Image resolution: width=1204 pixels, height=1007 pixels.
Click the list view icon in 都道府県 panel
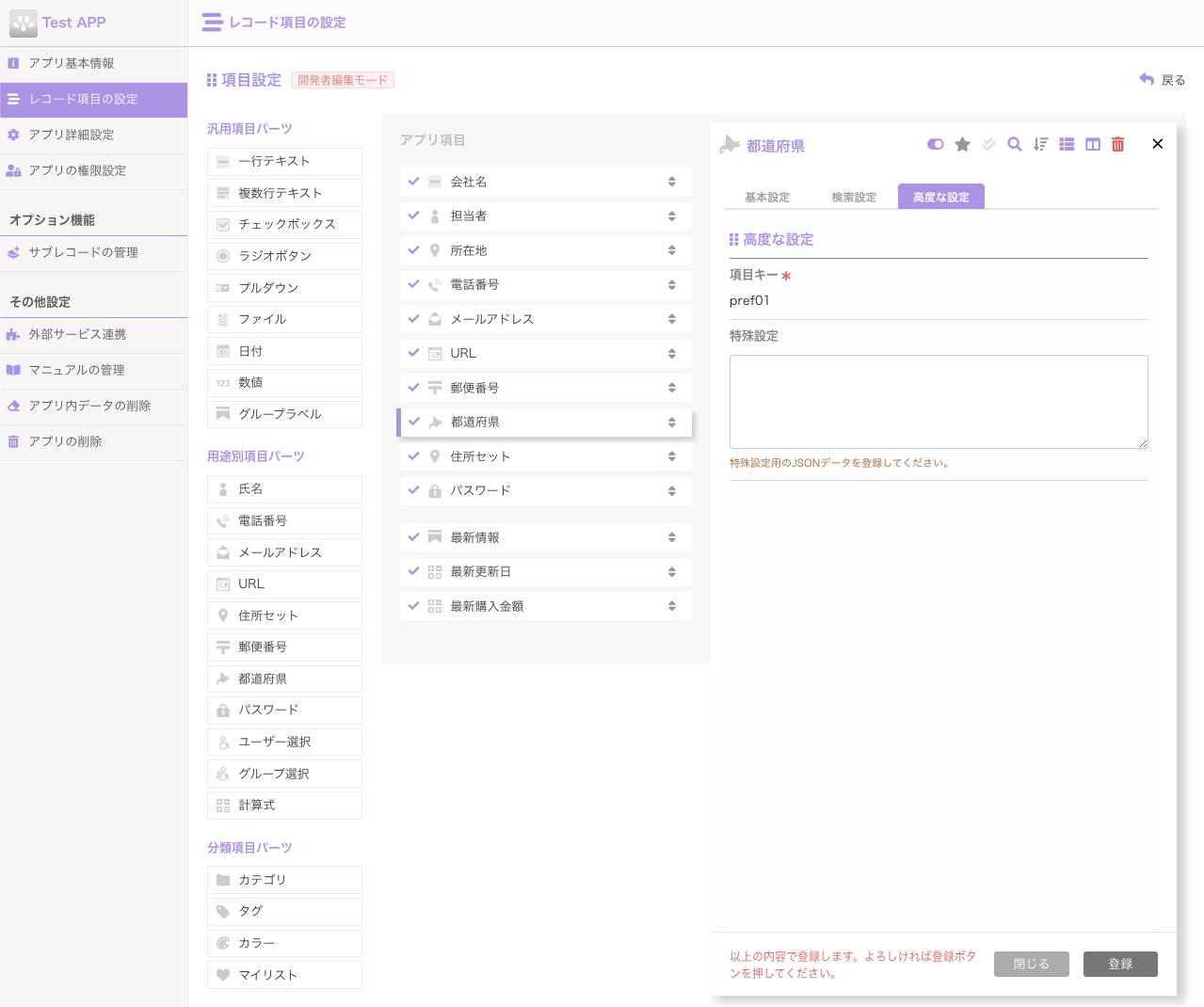point(1067,144)
